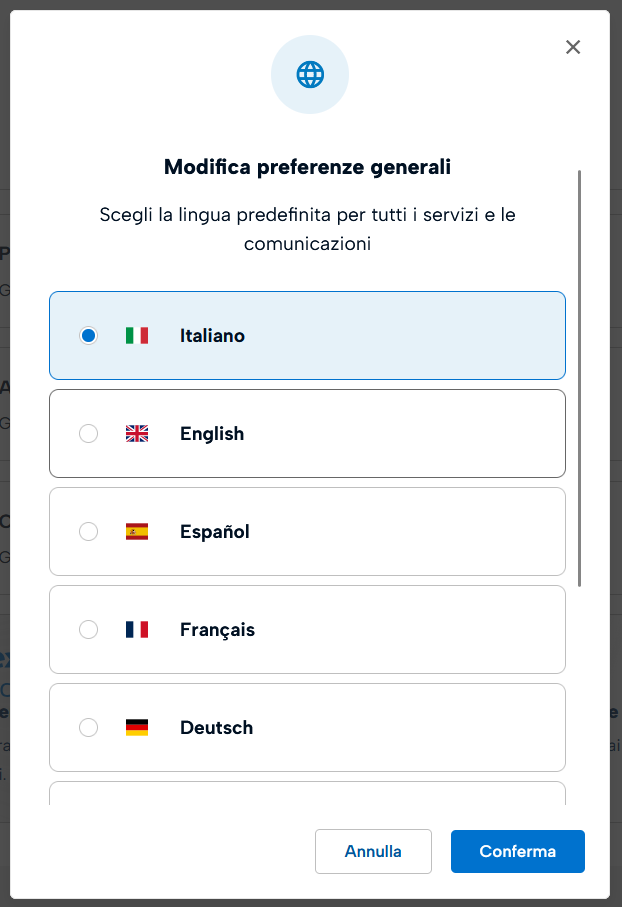This screenshot has height=907, width=622.
Task: Select the Deutsch radio button
Action: point(89,728)
